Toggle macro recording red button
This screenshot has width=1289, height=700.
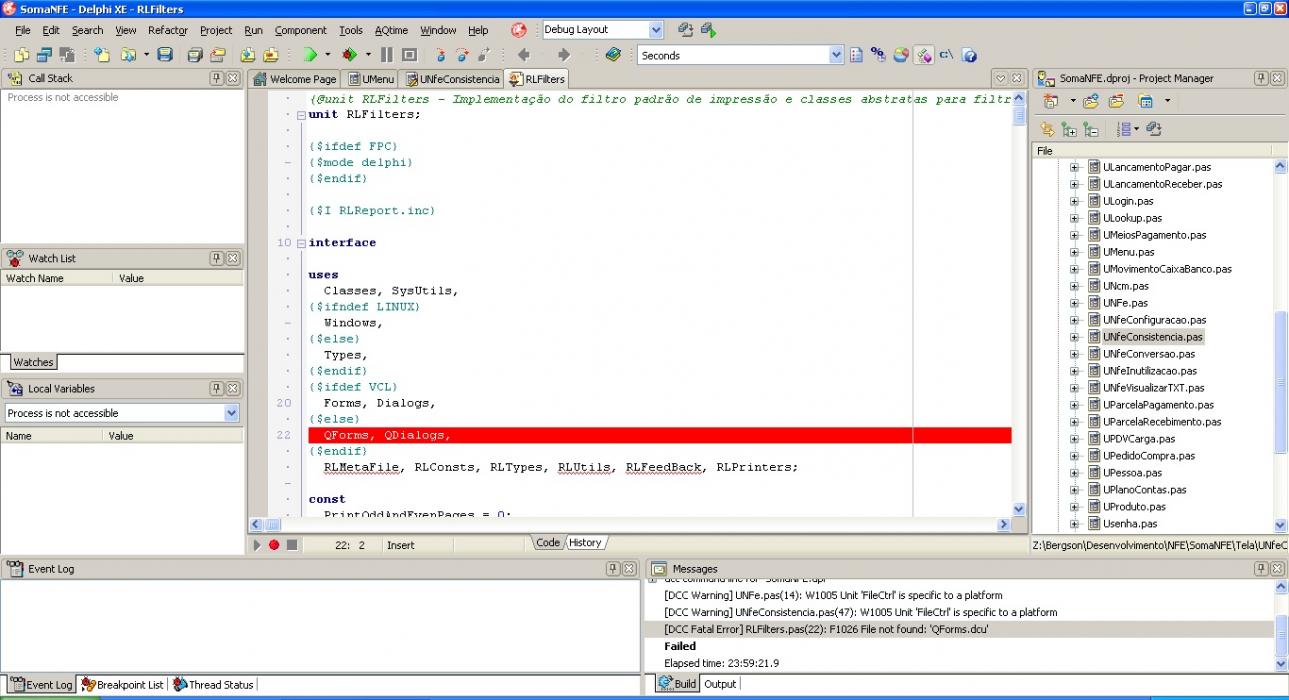tap(274, 545)
